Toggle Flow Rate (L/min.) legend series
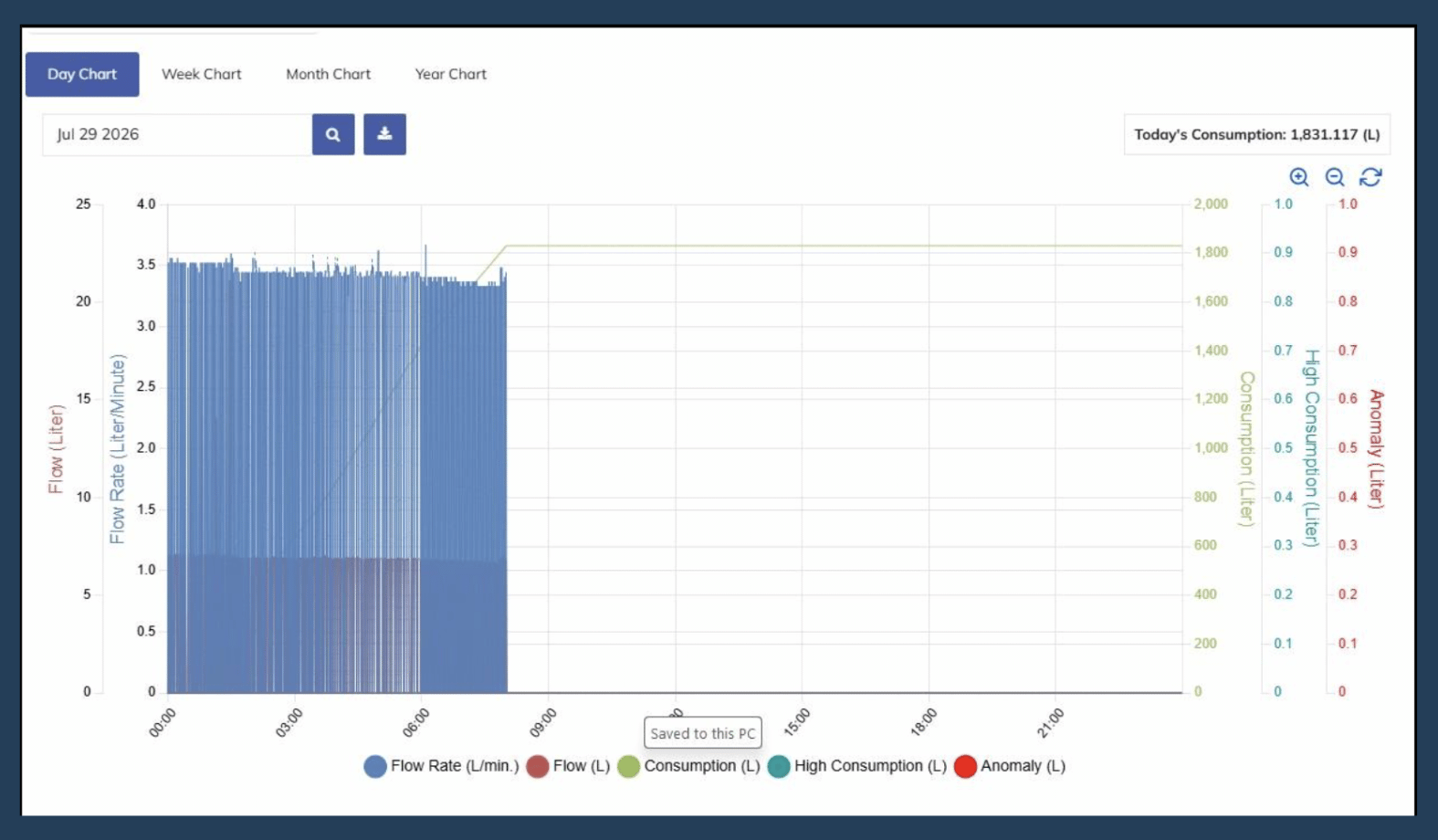The height and width of the screenshot is (840, 1438). click(441, 766)
